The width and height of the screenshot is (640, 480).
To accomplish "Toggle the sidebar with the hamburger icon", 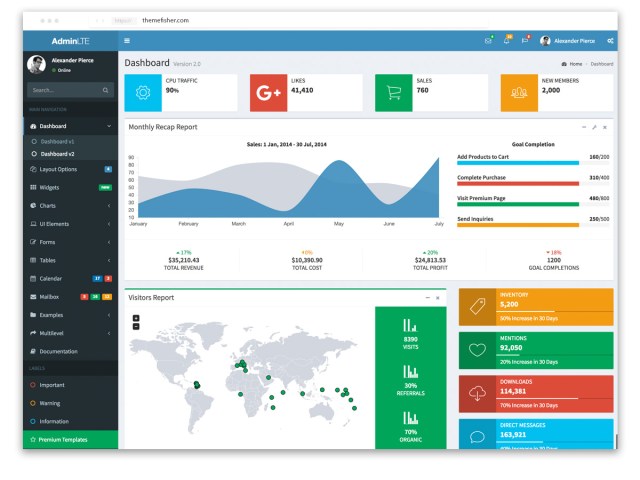I will 127,41.
